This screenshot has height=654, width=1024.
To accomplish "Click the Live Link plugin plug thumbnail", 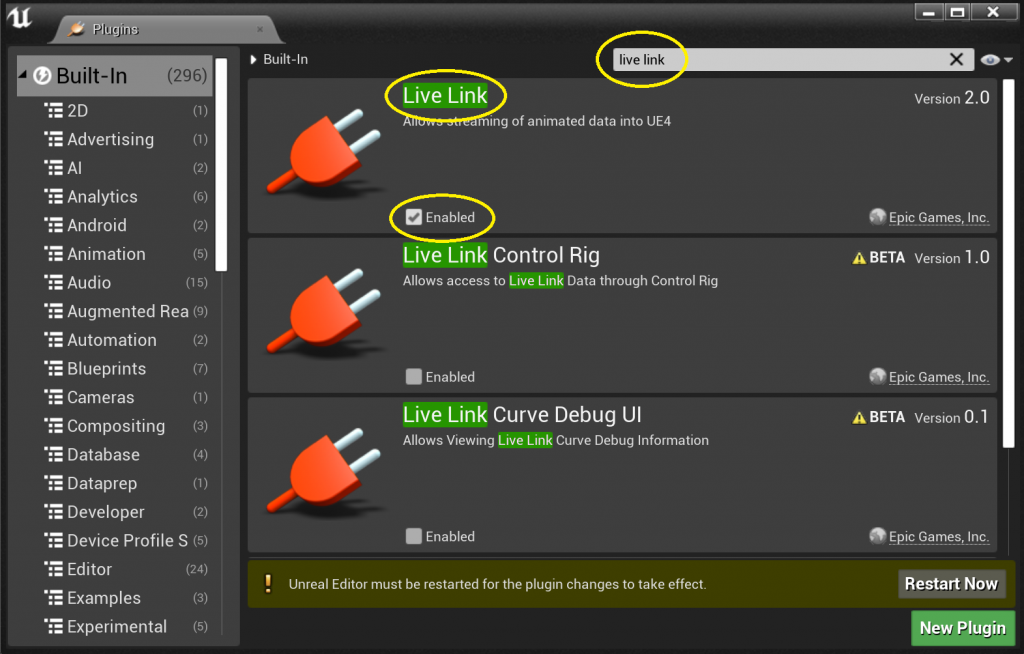I will tap(325, 152).
